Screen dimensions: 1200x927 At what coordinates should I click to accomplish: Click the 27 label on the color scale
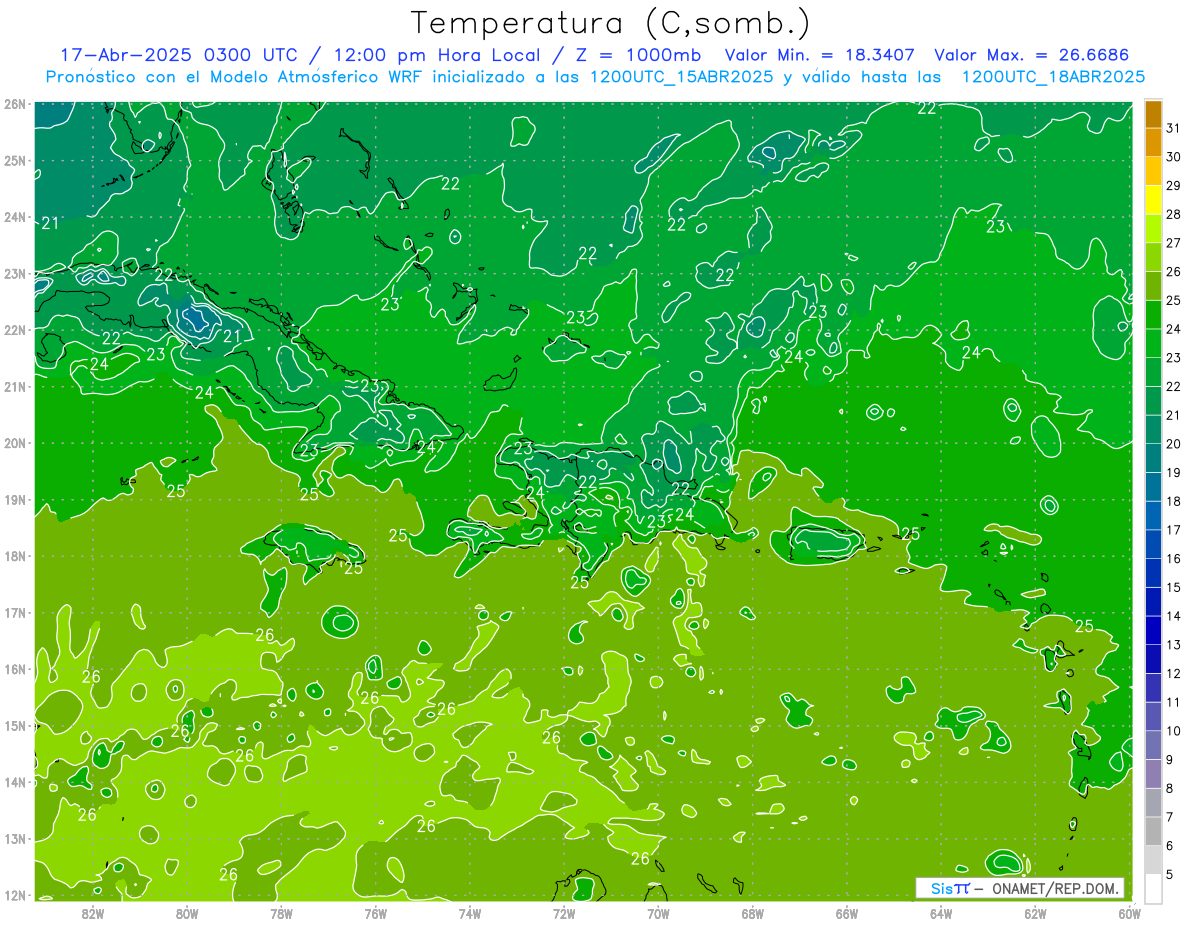click(x=1173, y=243)
